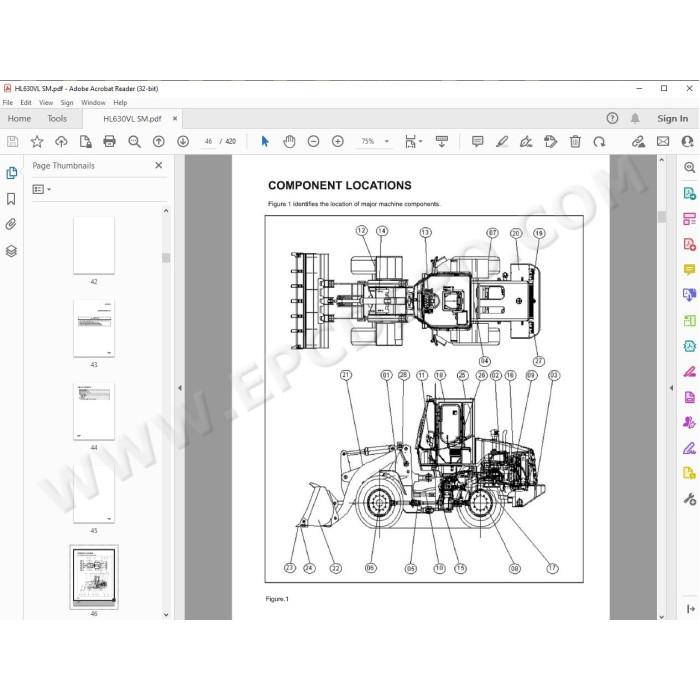The image size is (700, 700).
Task: Show the Bookmarks panel
Action: pyautogui.click(x=11, y=199)
